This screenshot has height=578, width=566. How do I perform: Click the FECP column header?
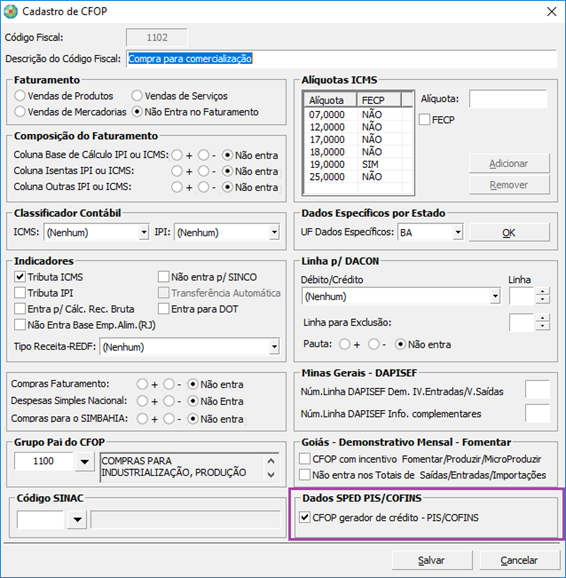pos(379,100)
